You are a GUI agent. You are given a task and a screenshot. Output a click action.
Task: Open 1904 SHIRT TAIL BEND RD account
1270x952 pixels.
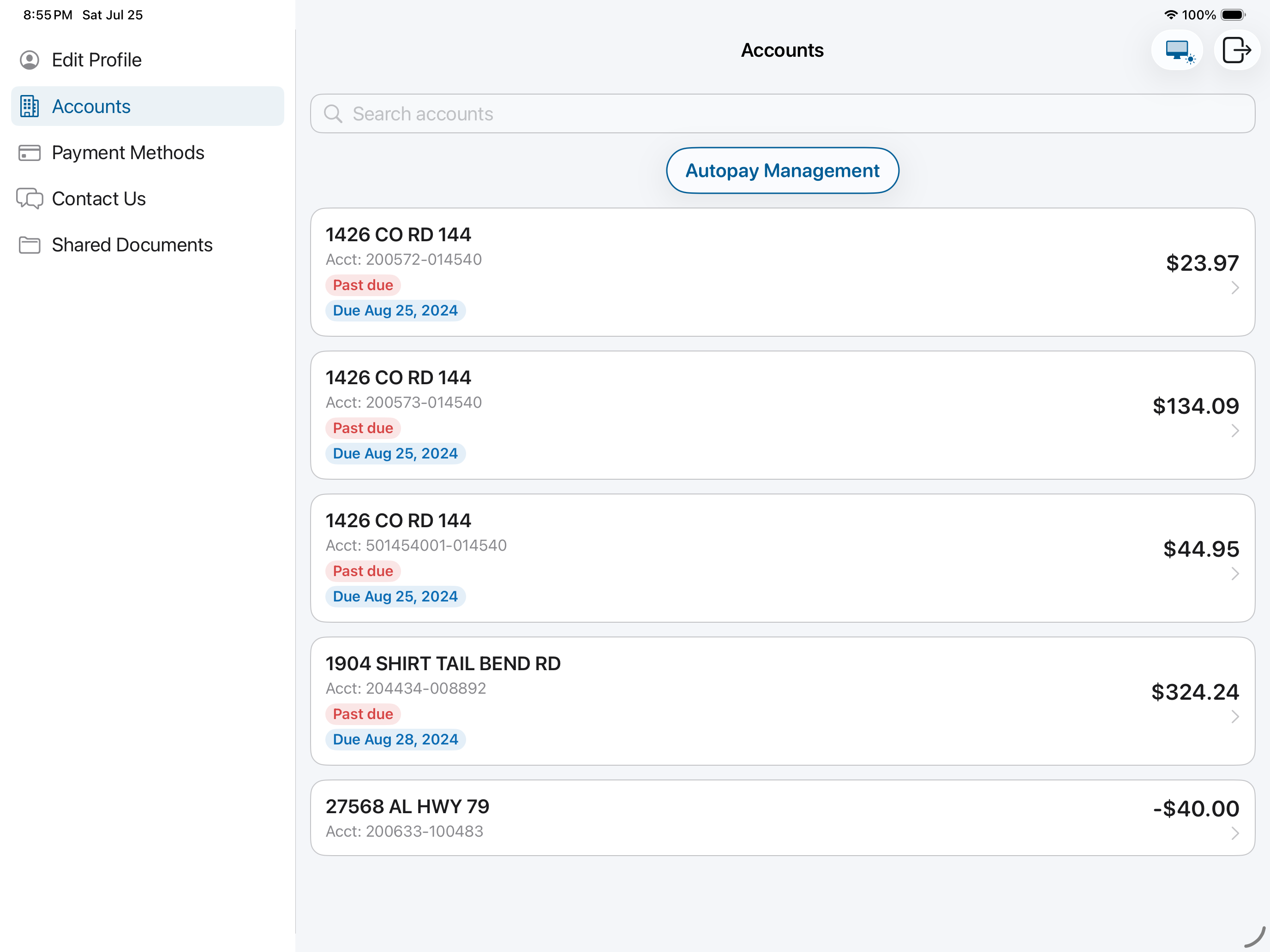[x=783, y=701]
